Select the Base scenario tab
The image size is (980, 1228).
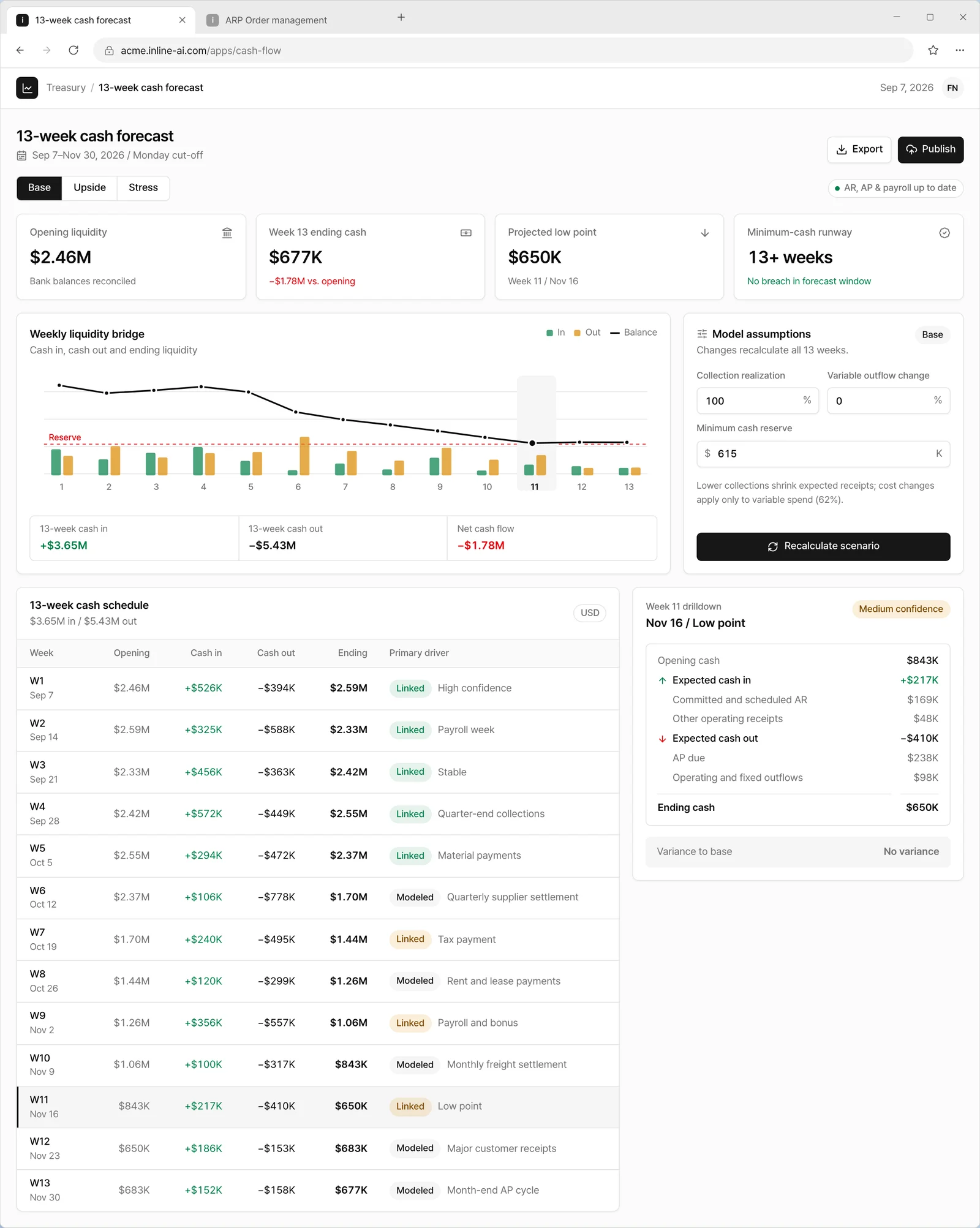(39, 188)
